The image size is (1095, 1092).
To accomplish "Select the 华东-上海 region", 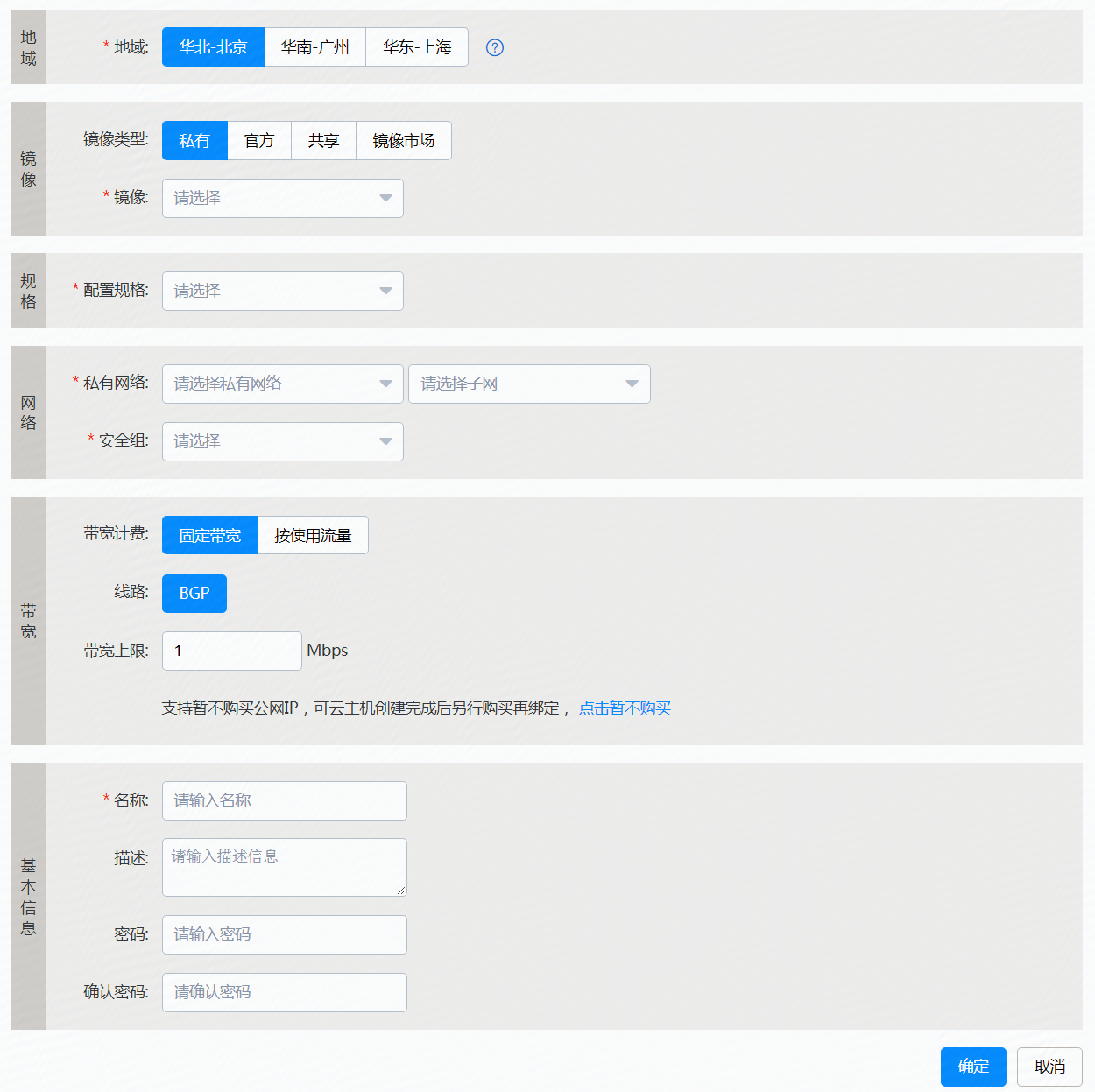I will click(417, 47).
